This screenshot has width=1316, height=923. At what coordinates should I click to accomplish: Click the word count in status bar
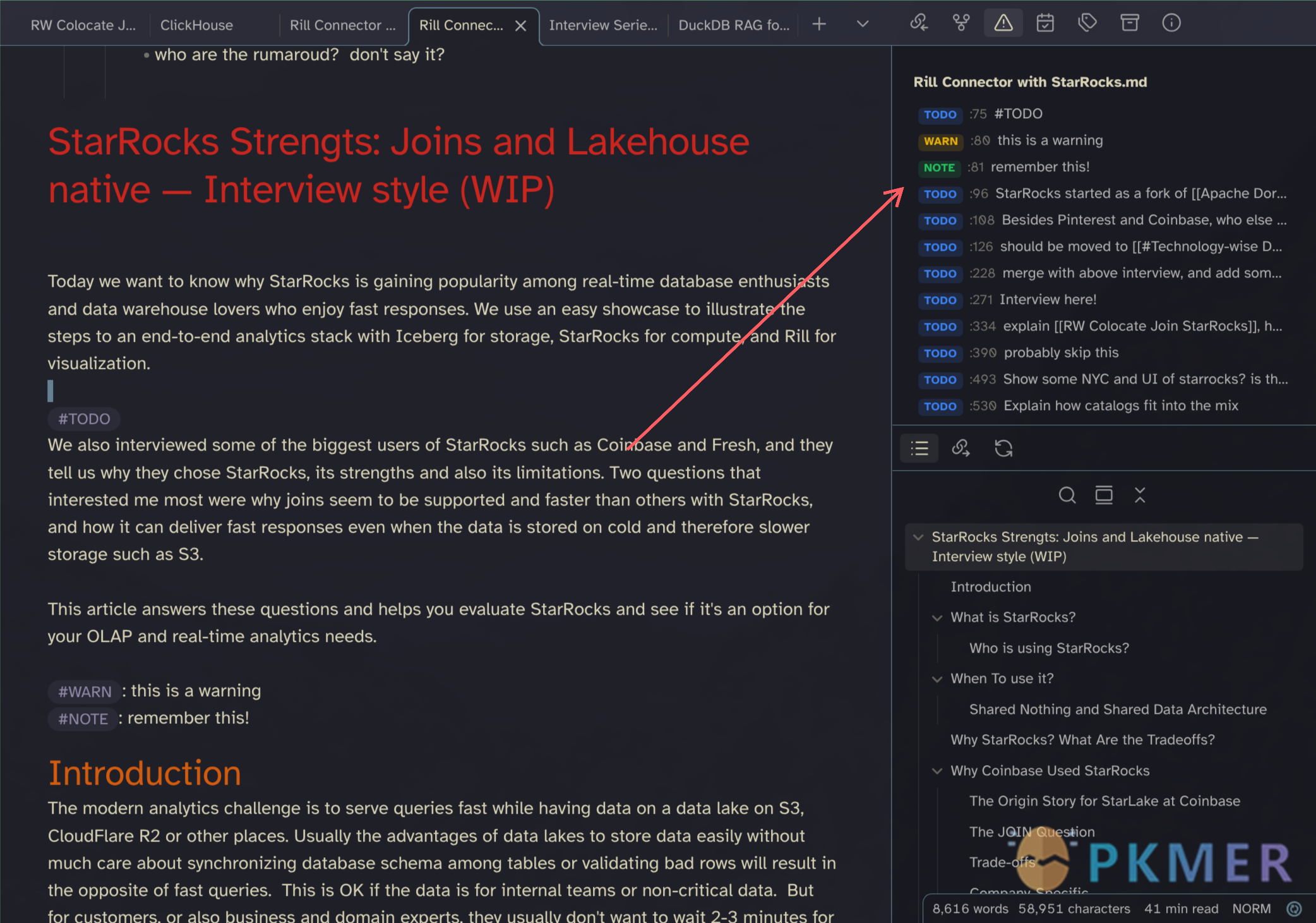click(971, 908)
